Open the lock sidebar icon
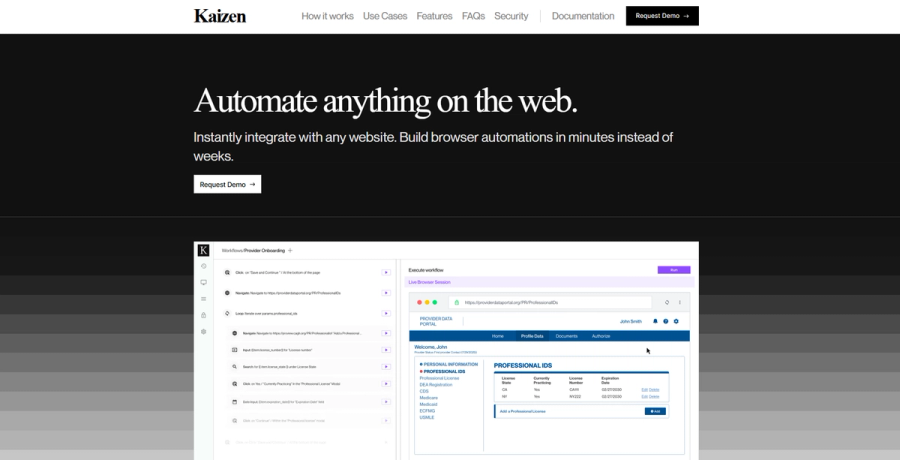Viewport: 900px width, 460px height. (x=203, y=315)
